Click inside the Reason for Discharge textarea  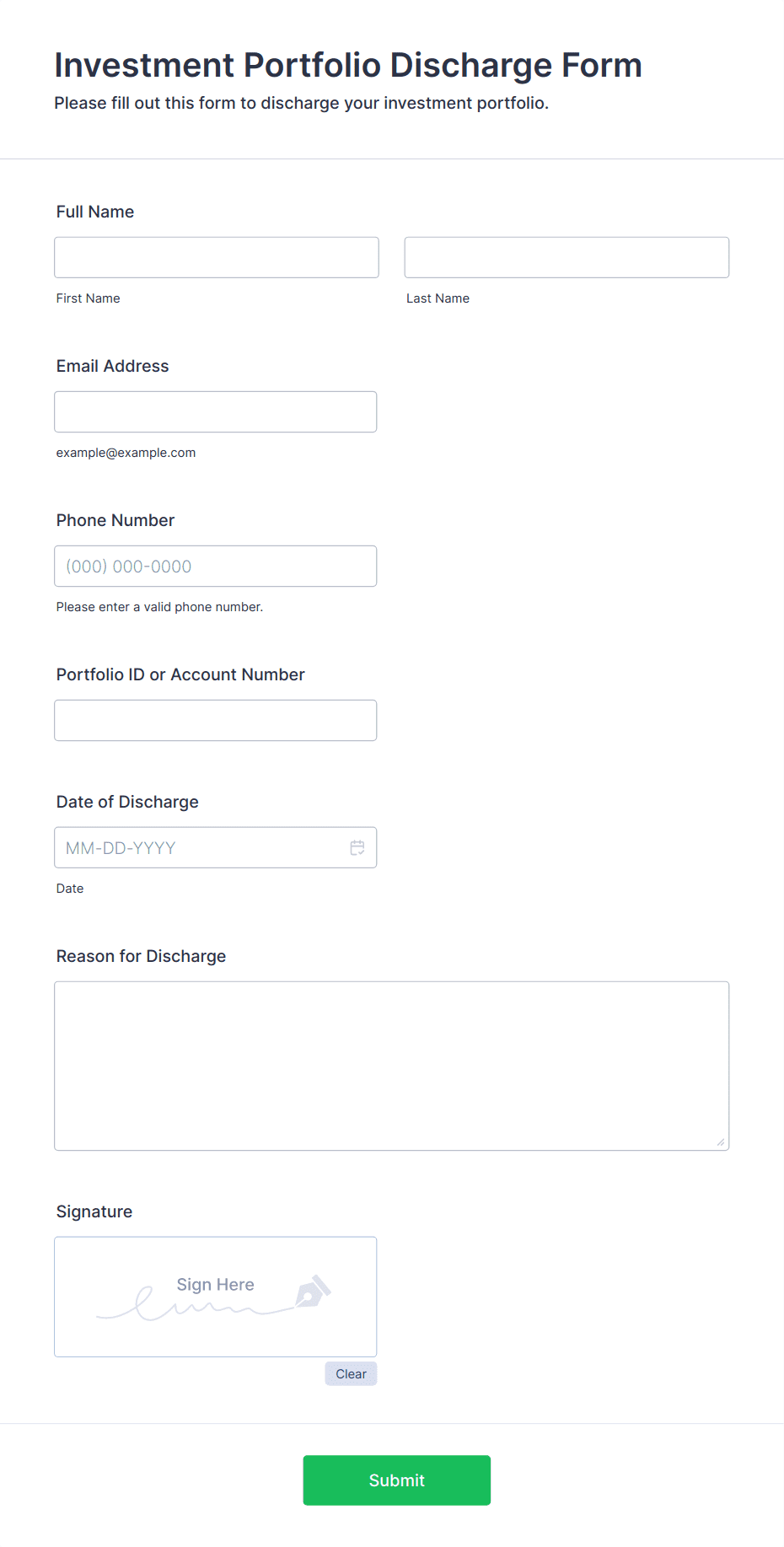pos(392,1066)
